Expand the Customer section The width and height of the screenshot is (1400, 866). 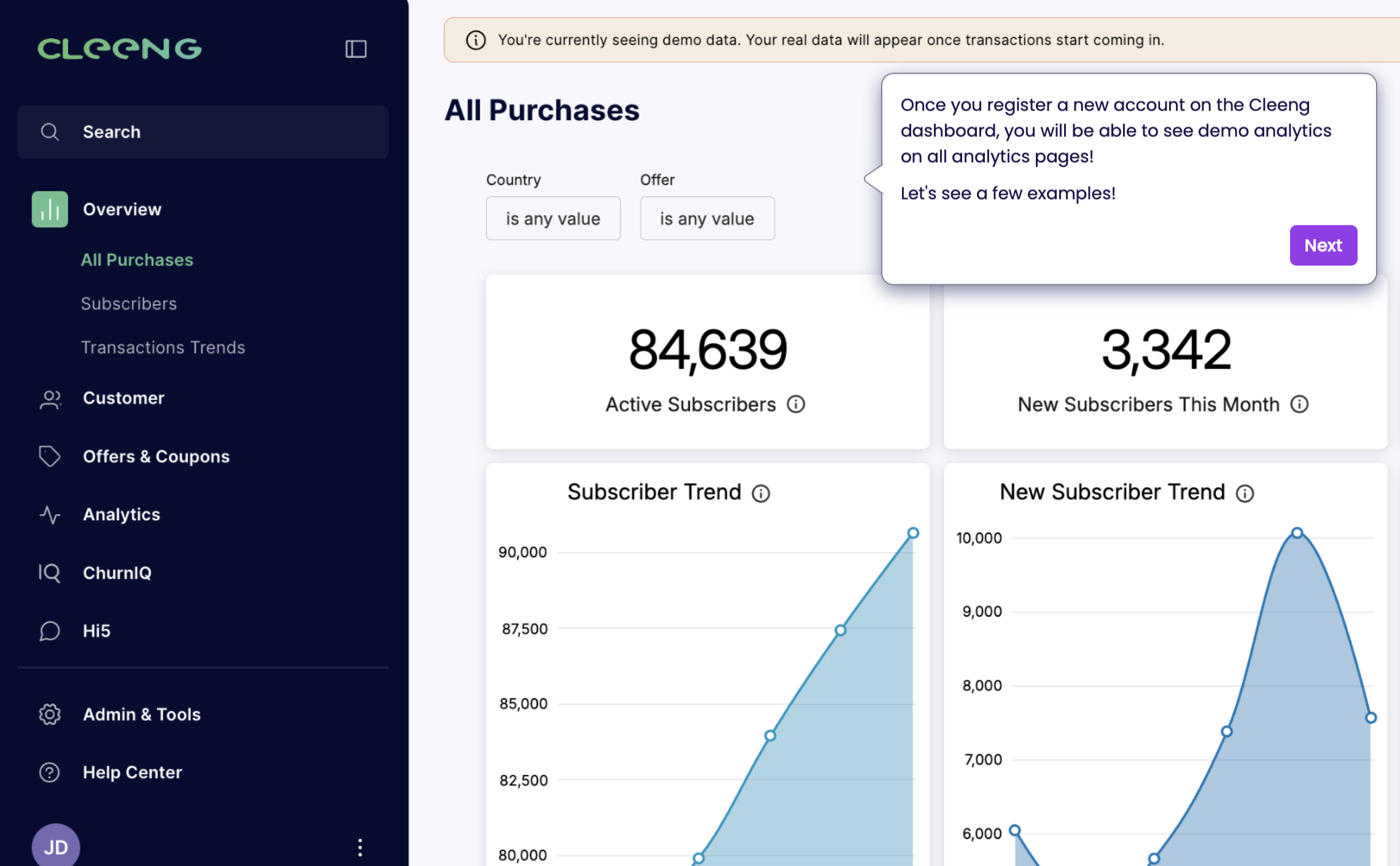point(123,398)
